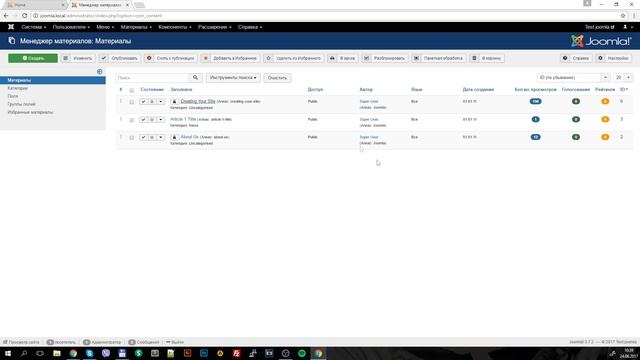Click lock icon on Creating Your Site

tap(174, 101)
